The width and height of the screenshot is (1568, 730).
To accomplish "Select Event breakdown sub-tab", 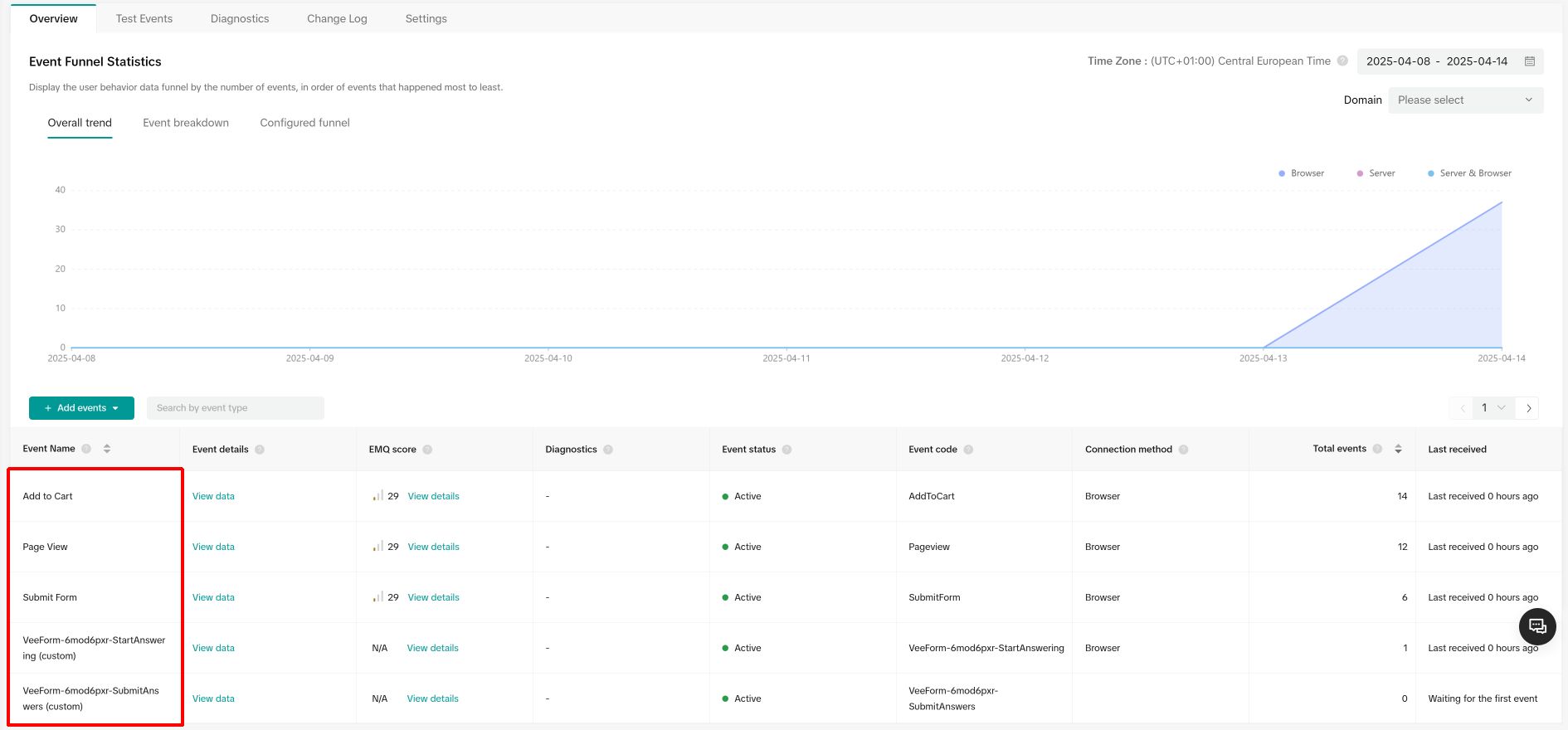I will tap(186, 123).
